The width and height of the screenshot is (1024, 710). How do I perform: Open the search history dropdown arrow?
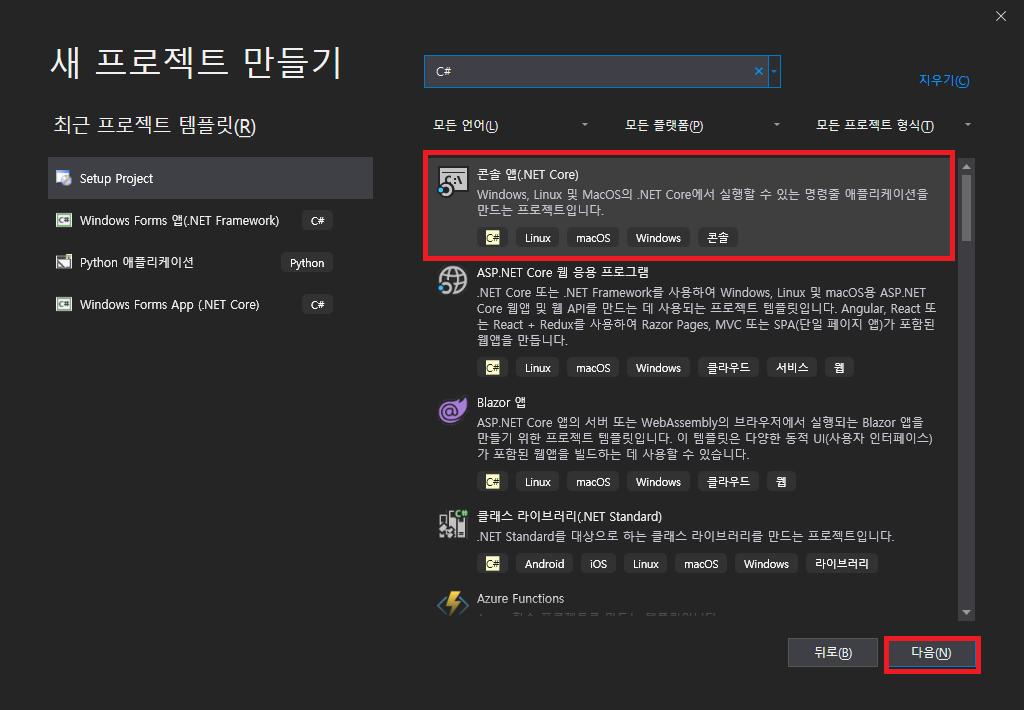pos(774,71)
